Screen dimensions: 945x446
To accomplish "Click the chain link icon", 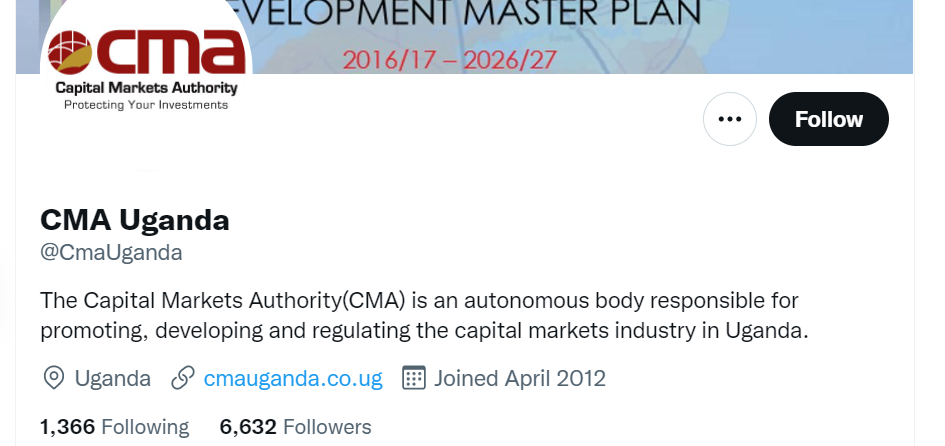I will coord(182,378).
